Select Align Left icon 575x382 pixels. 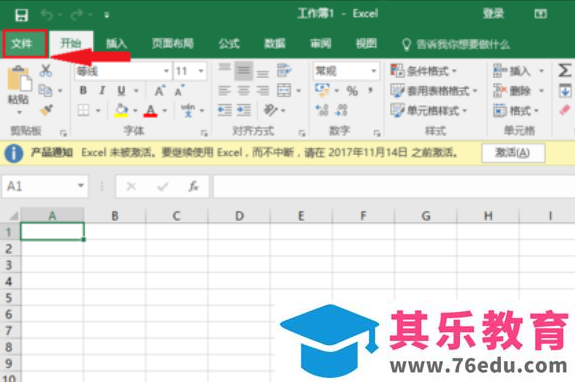click(224, 91)
